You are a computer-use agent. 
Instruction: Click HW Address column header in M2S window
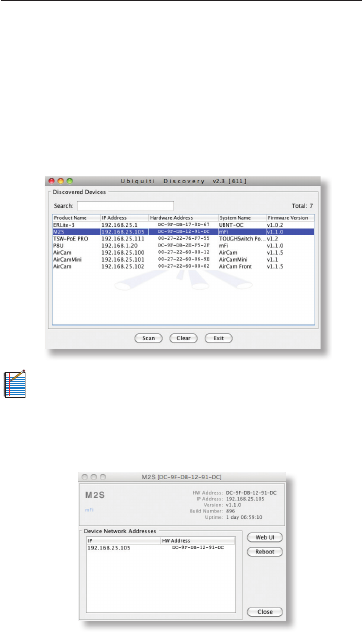tap(198, 541)
